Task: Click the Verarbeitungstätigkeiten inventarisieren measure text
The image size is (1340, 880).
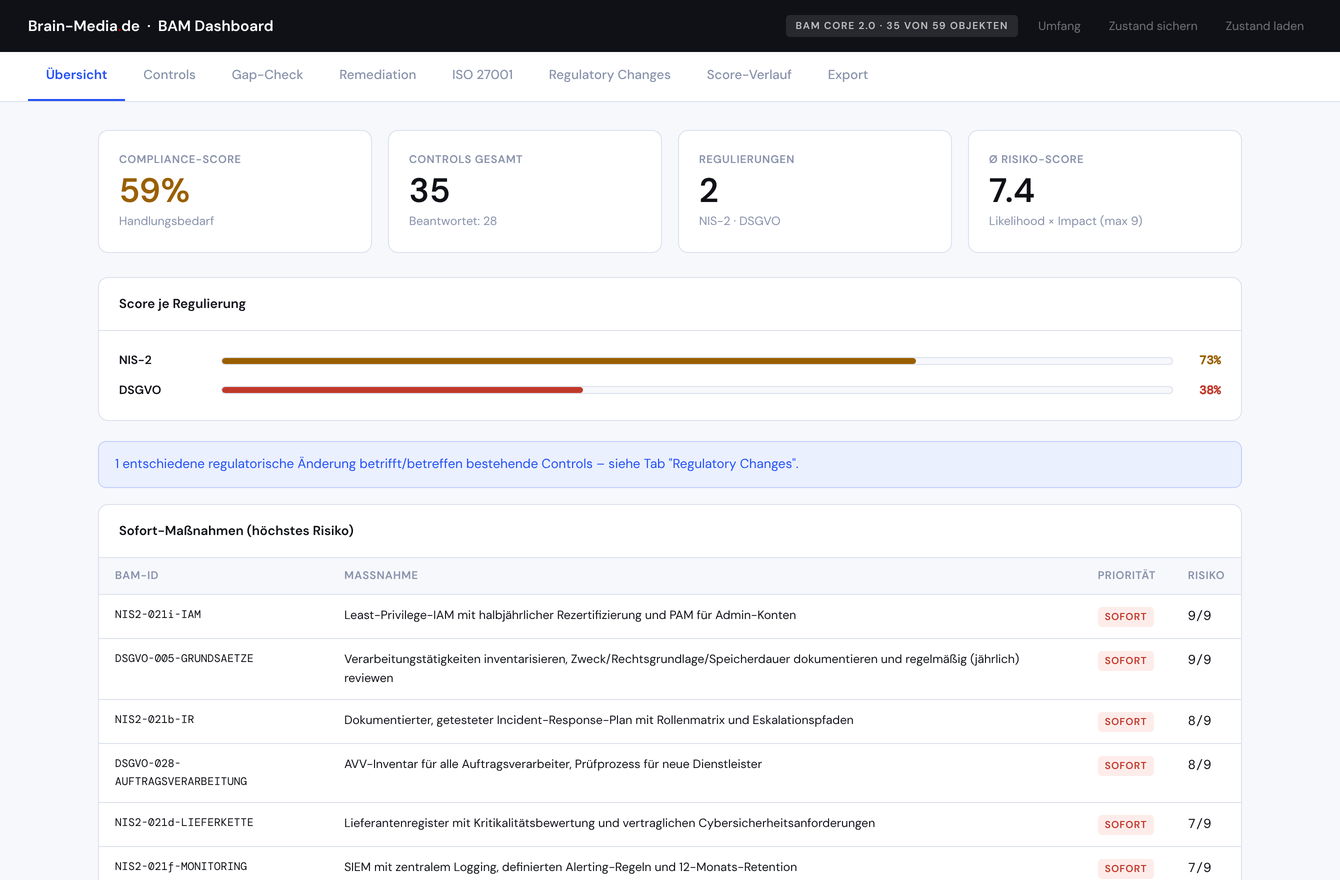Action: coord(682,668)
